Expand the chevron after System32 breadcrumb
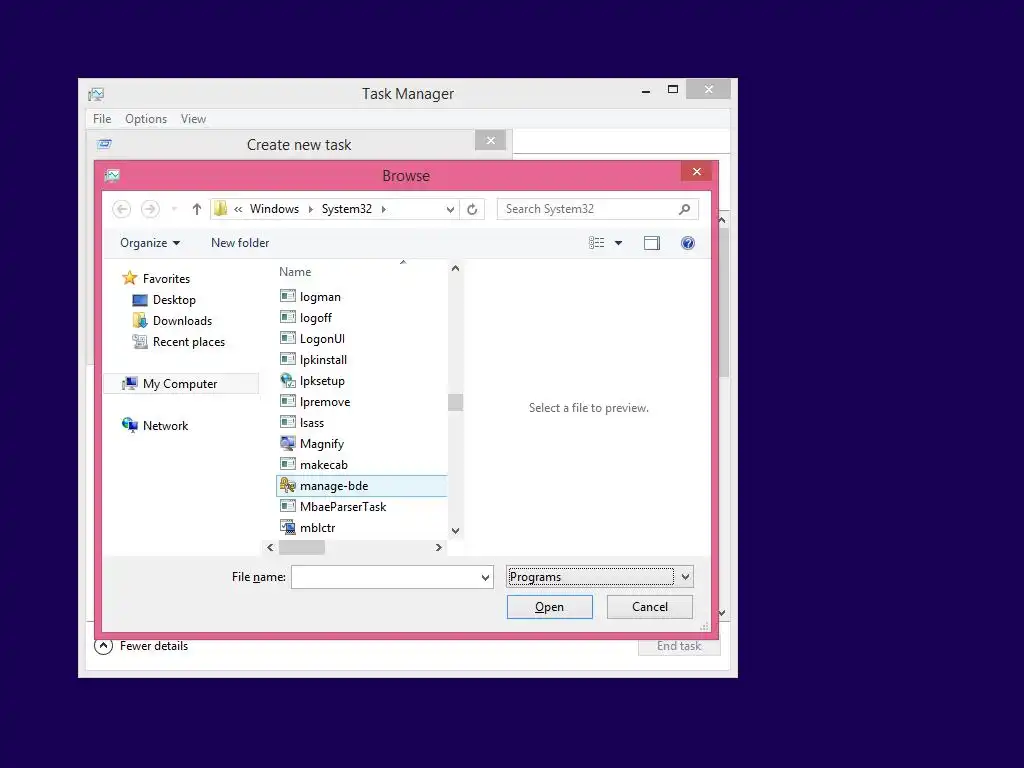 tap(383, 209)
